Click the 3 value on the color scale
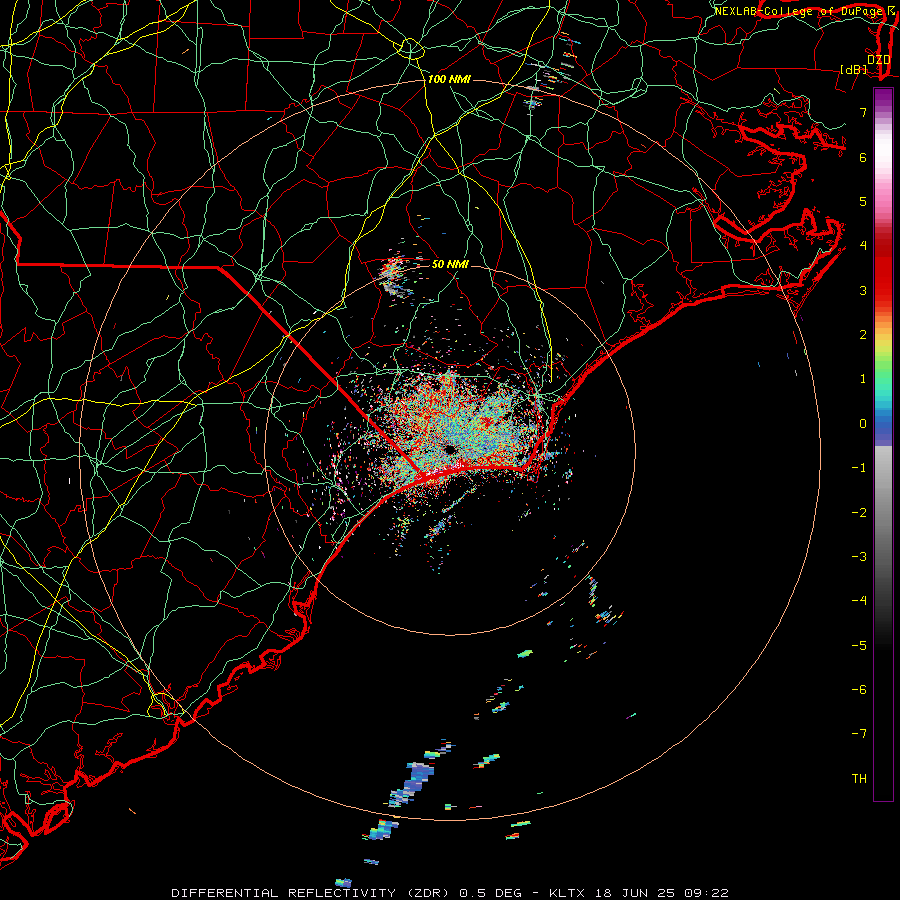900x900 pixels. tap(863, 290)
